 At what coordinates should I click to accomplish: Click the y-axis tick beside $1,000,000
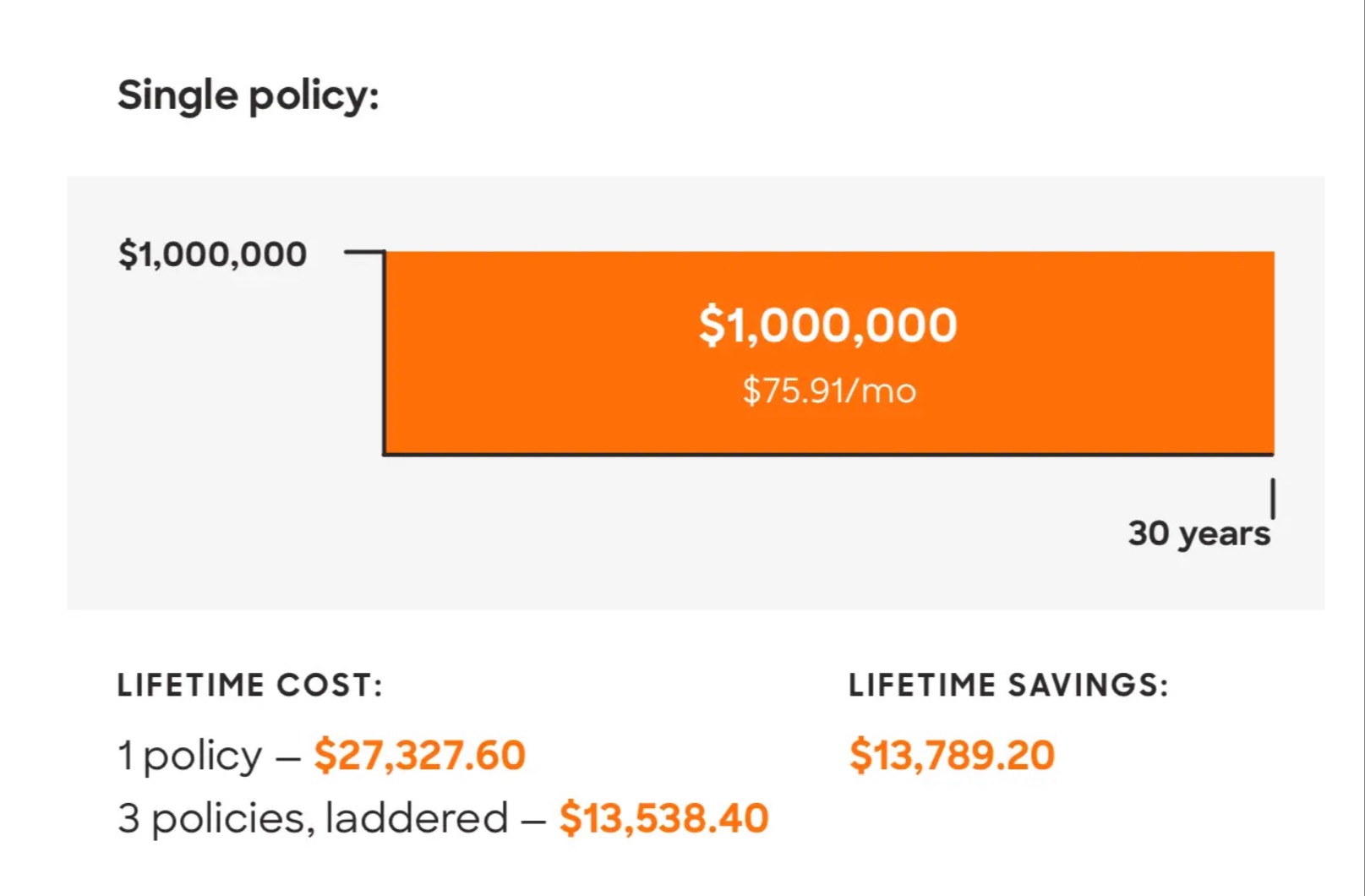click(364, 251)
